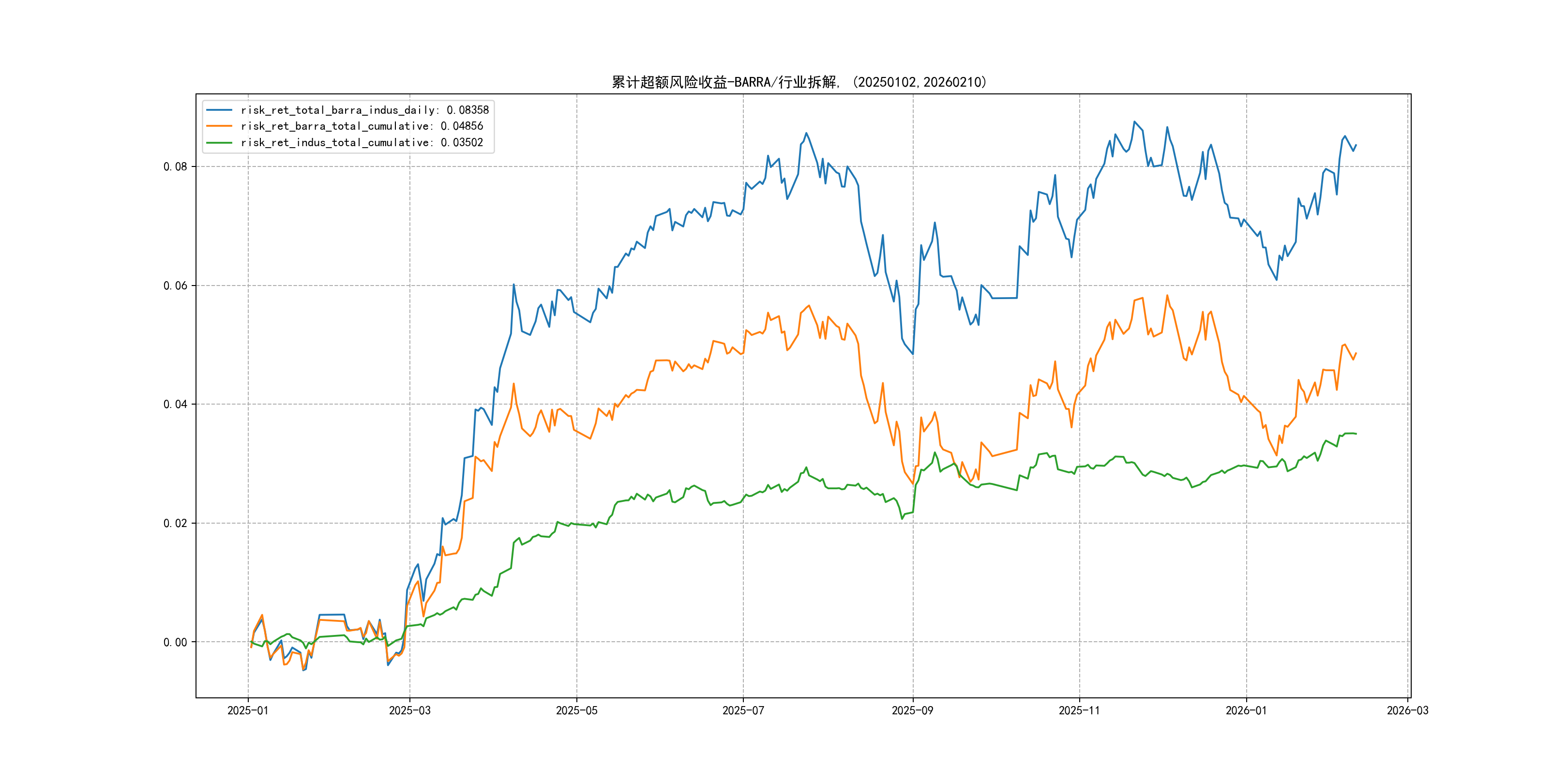Click the 2025-11 x-axis tick label

pyautogui.click(x=1079, y=710)
